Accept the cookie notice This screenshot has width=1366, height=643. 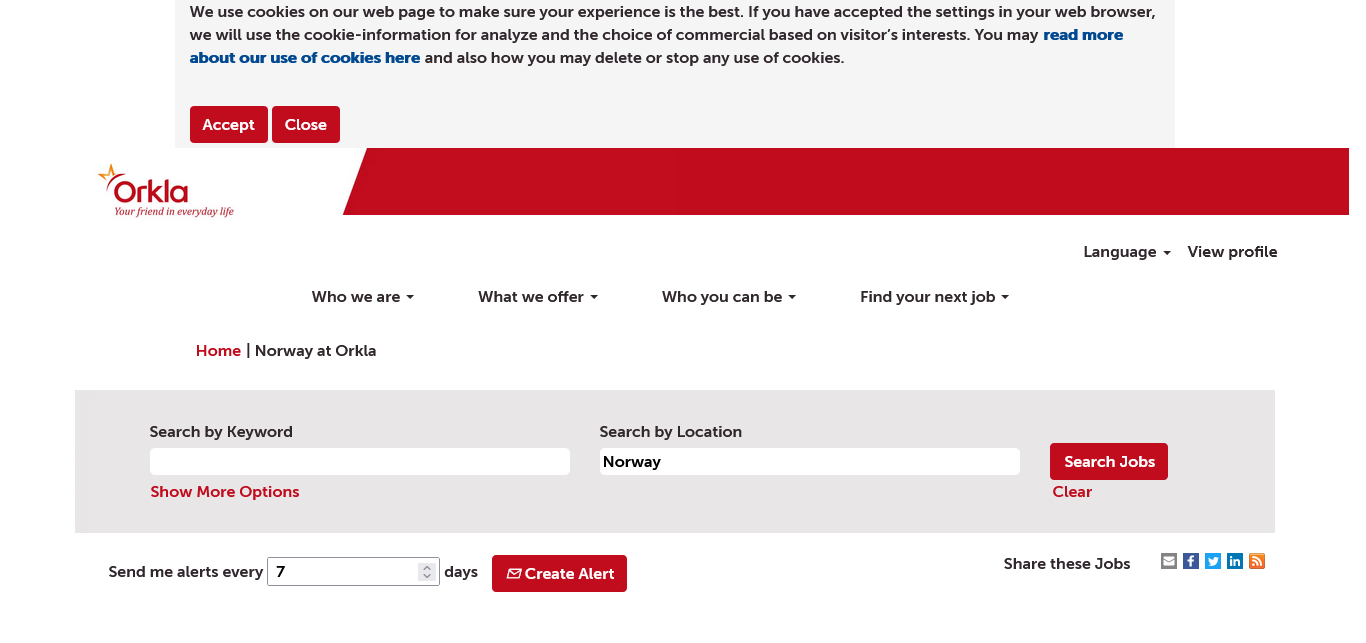point(228,125)
